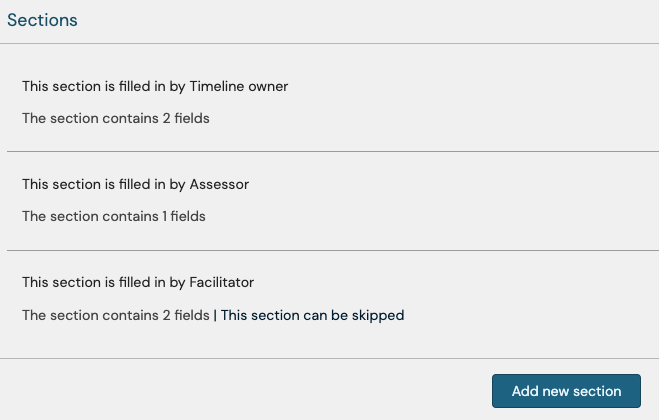This screenshot has width=659, height=420.
Task: Click the Add new section button
Action: pos(566,391)
